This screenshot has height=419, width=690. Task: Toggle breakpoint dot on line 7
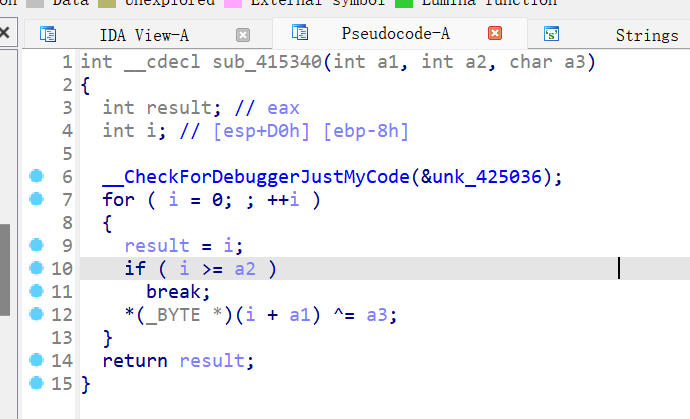(37, 199)
